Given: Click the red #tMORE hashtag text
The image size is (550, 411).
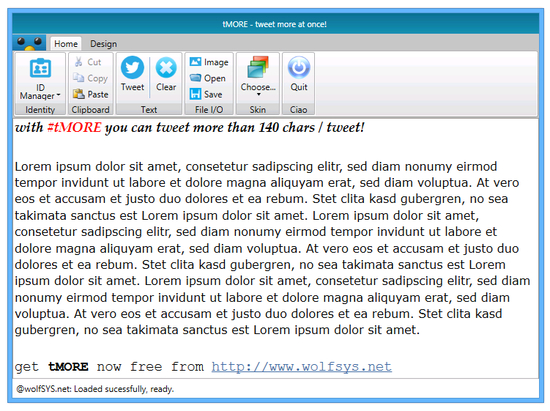Looking at the screenshot, I should coord(74,127).
